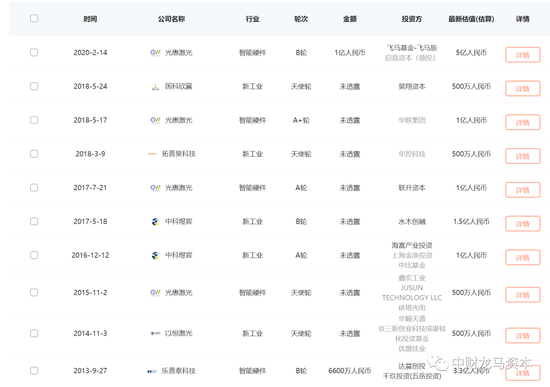Click investor 达晨创投

[x=412, y=366]
